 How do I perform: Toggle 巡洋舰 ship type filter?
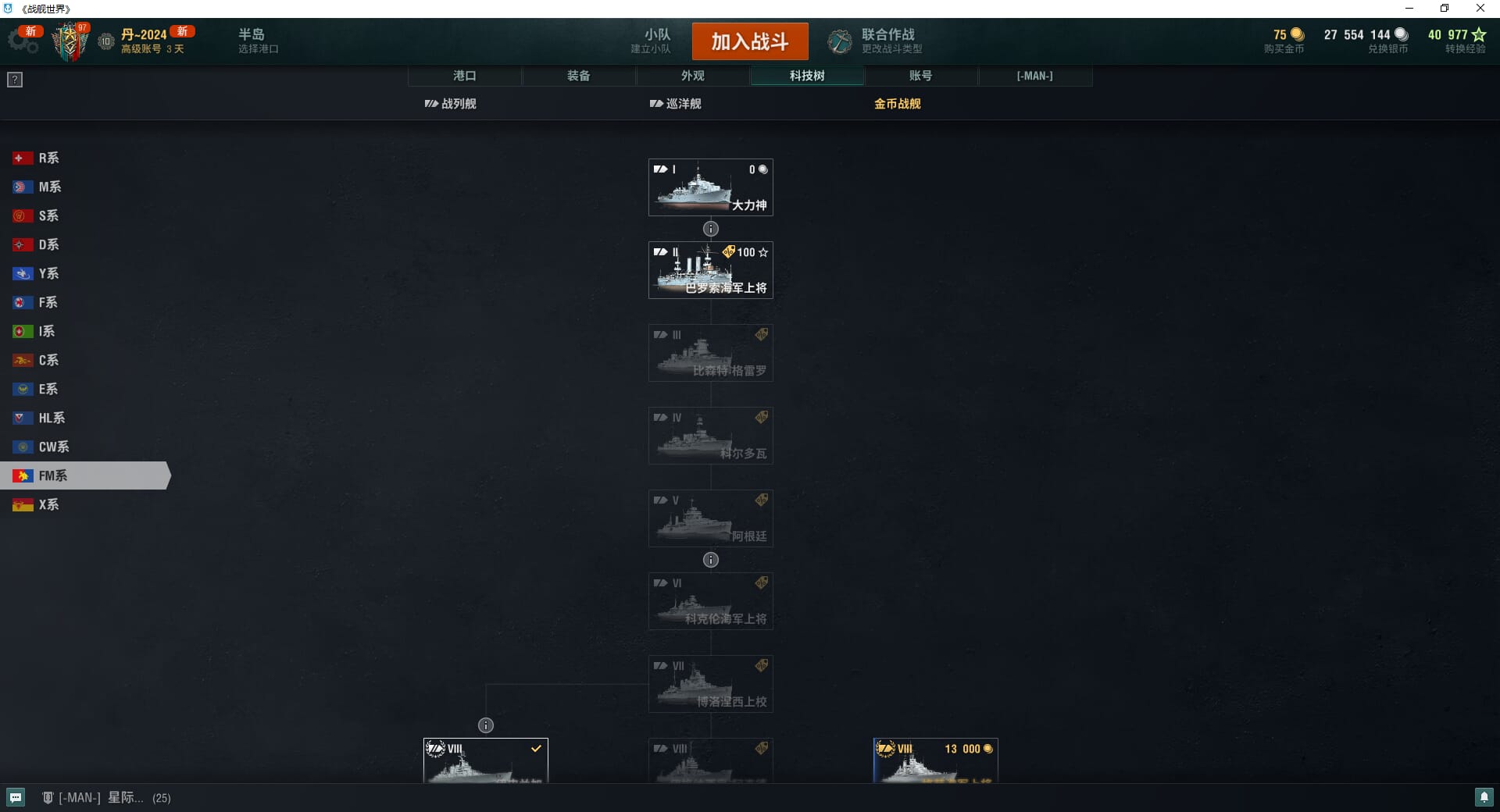(676, 104)
